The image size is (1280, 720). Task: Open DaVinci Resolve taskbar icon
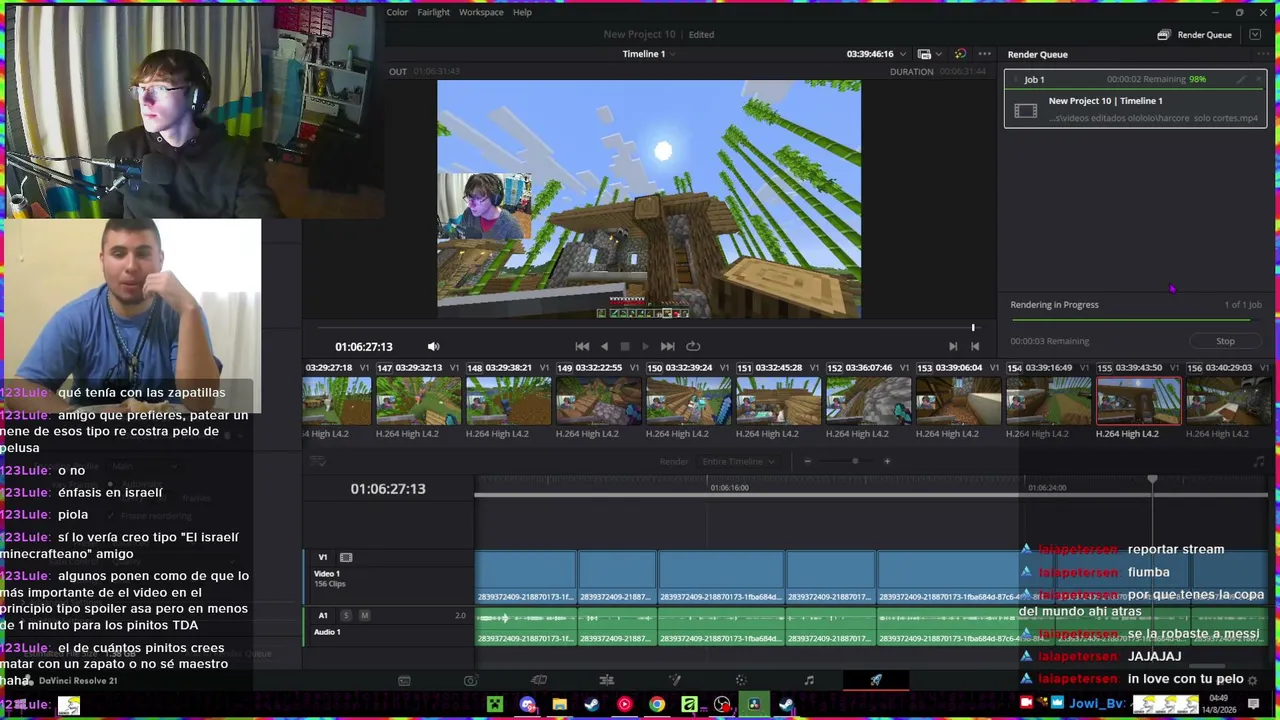(x=754, y=704)
